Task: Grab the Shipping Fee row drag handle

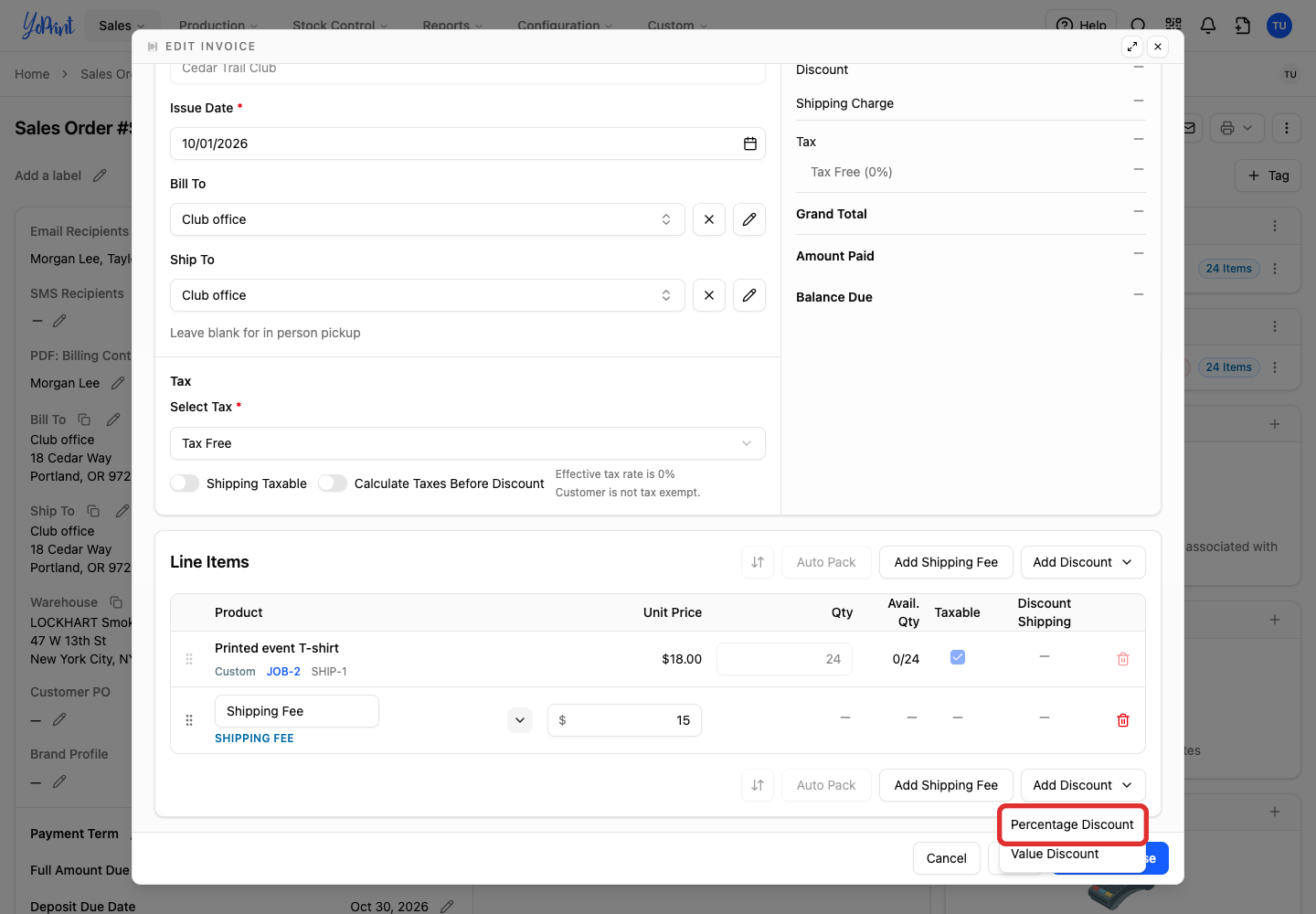Action: tap(189, 720)
